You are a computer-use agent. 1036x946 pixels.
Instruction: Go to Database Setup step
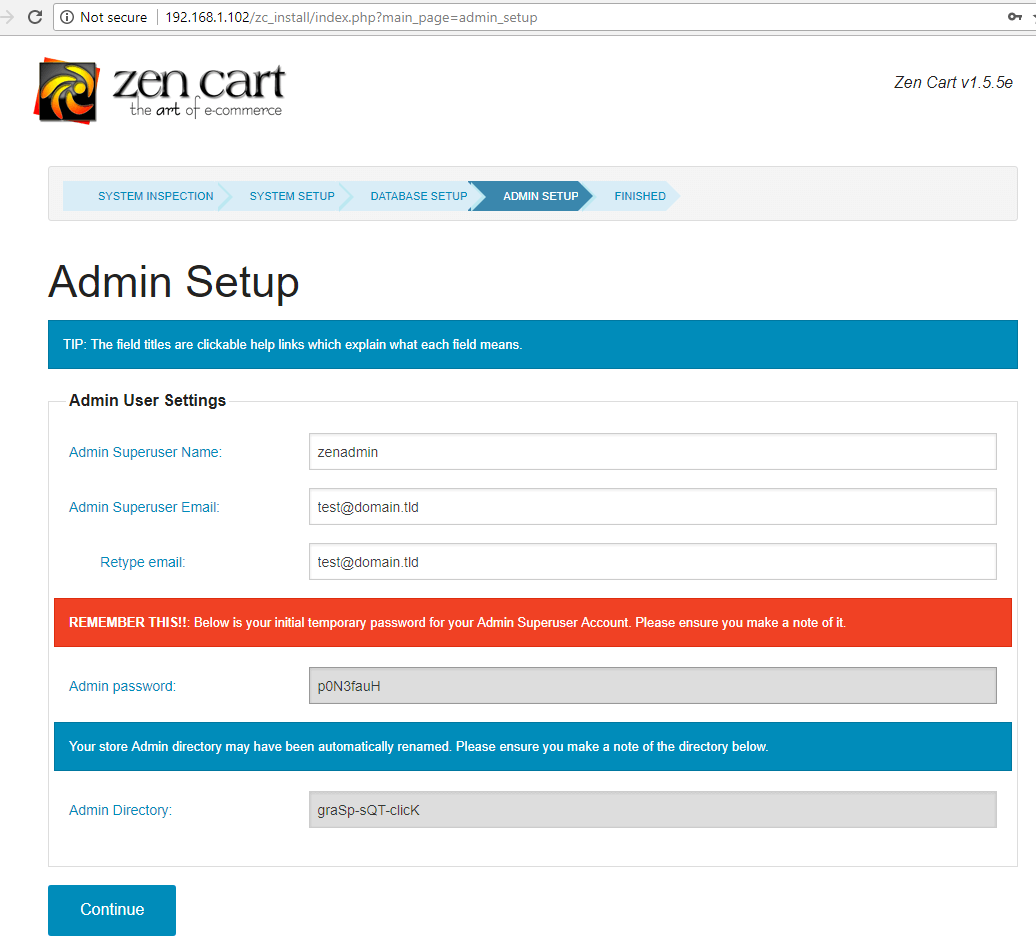click(x=419, y=196)
